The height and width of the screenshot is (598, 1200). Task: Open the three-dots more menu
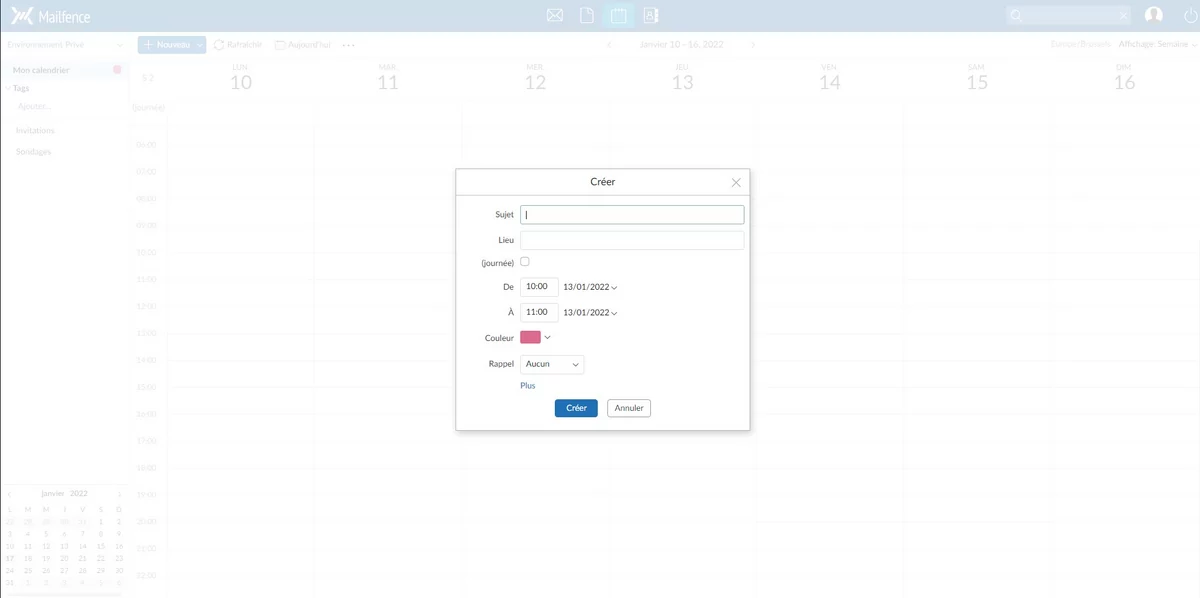(x=348, y=45)
